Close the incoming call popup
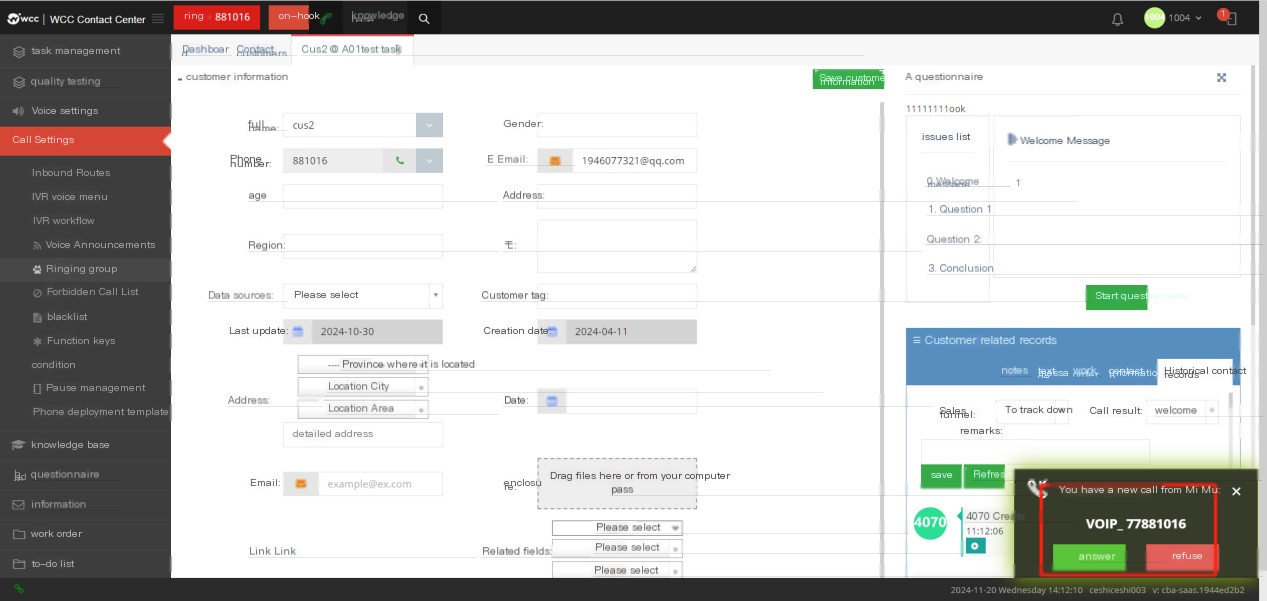 point(1236,491)
